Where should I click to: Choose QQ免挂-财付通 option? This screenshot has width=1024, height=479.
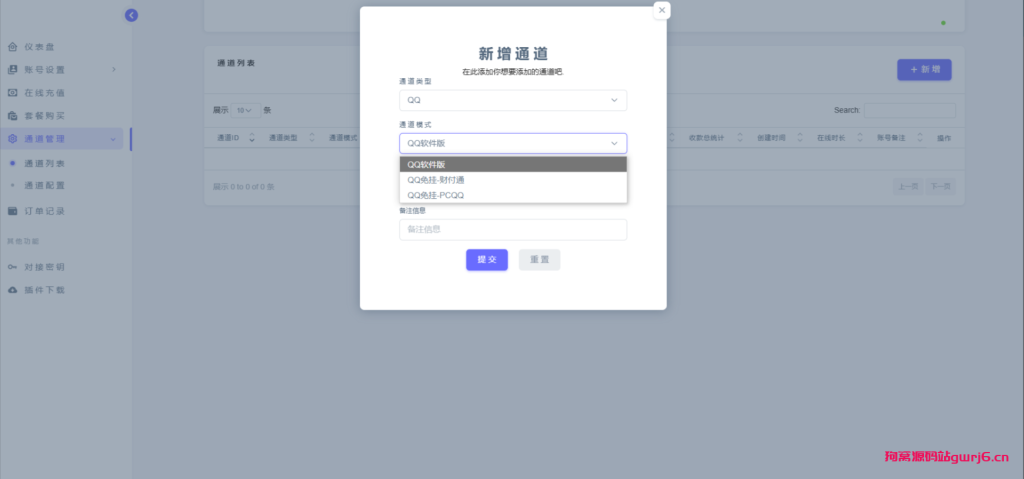click(513, 180)
